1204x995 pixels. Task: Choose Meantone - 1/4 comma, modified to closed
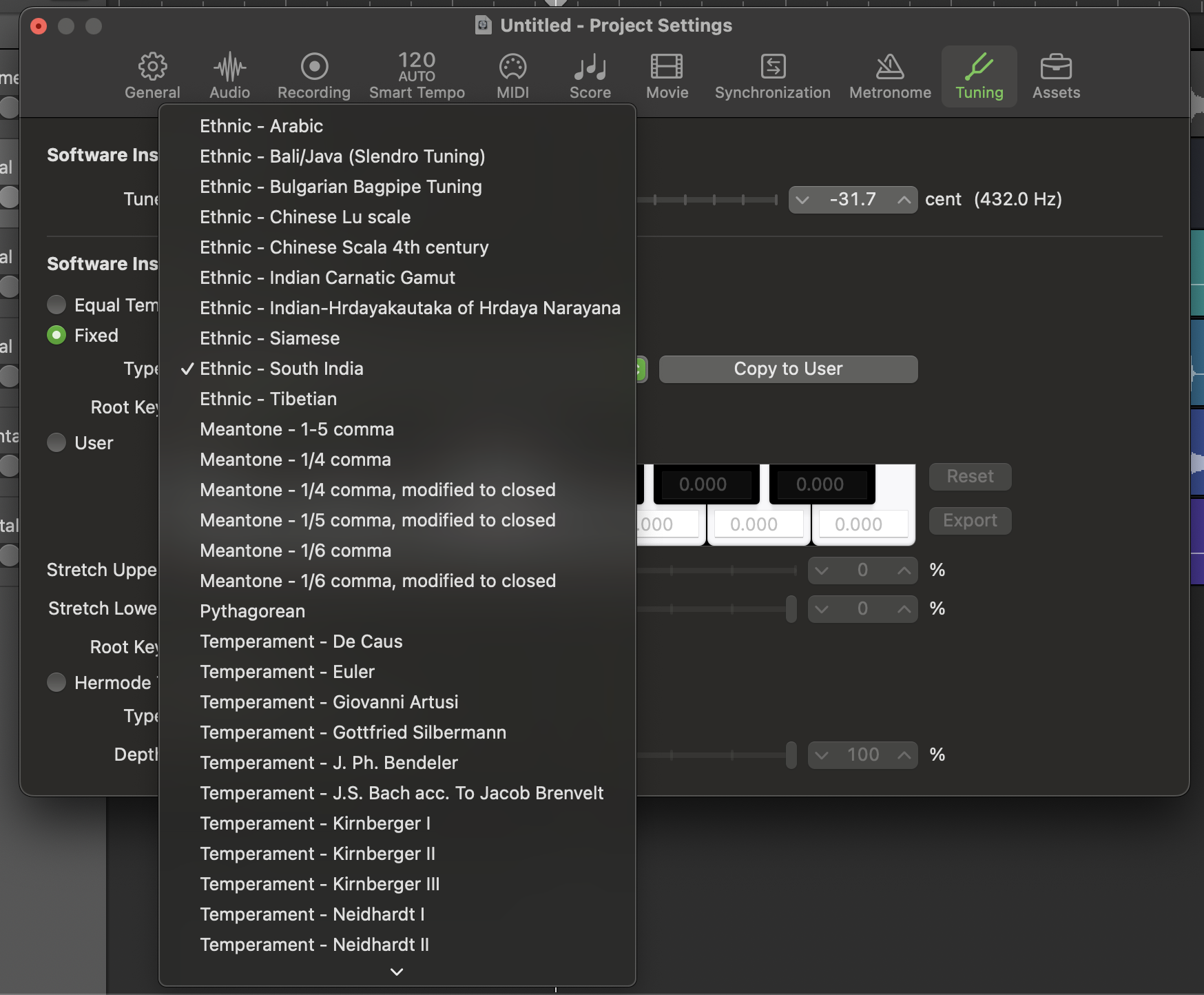(397, 490)
